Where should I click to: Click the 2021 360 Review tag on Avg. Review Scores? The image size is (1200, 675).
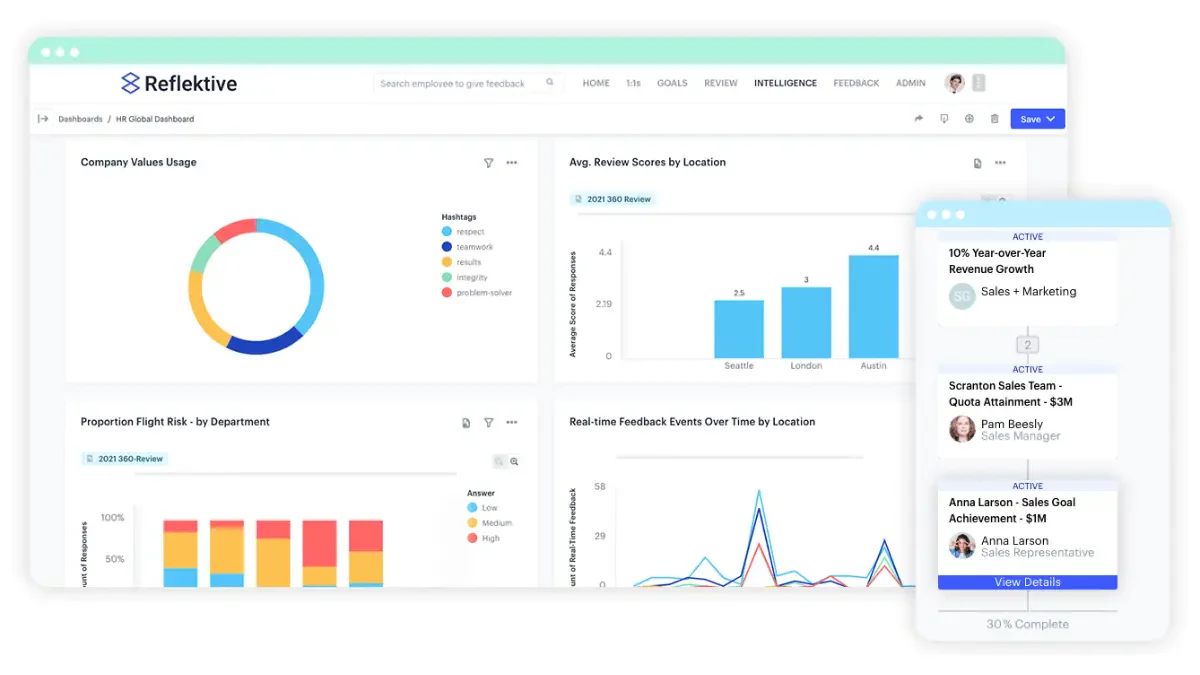click(x=613, y=199)
